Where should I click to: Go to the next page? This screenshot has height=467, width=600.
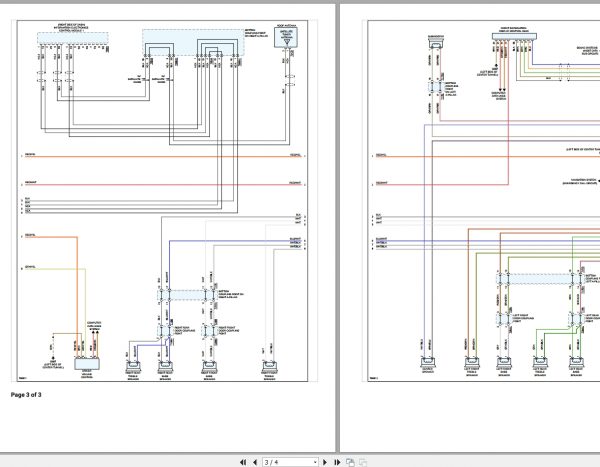pyautogui.click(x=325, y=462)
